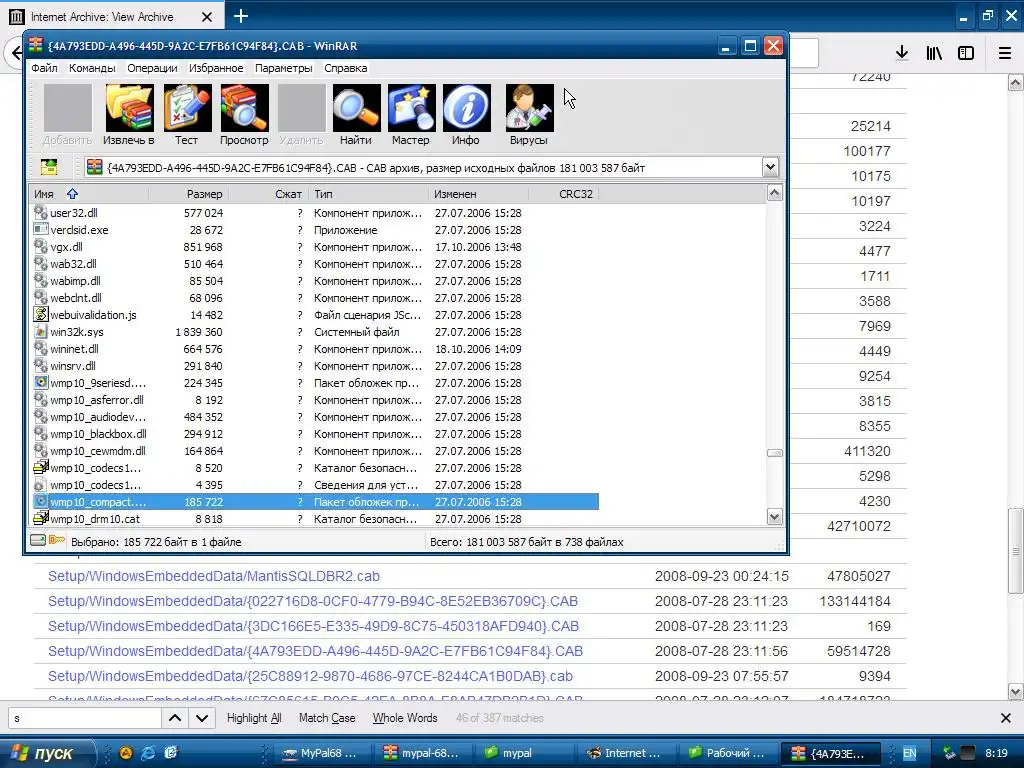This screenshot has height=768, width=1024.
Task: Open the {25C88912-9870...}.cab link
Action: pos(310,676)
